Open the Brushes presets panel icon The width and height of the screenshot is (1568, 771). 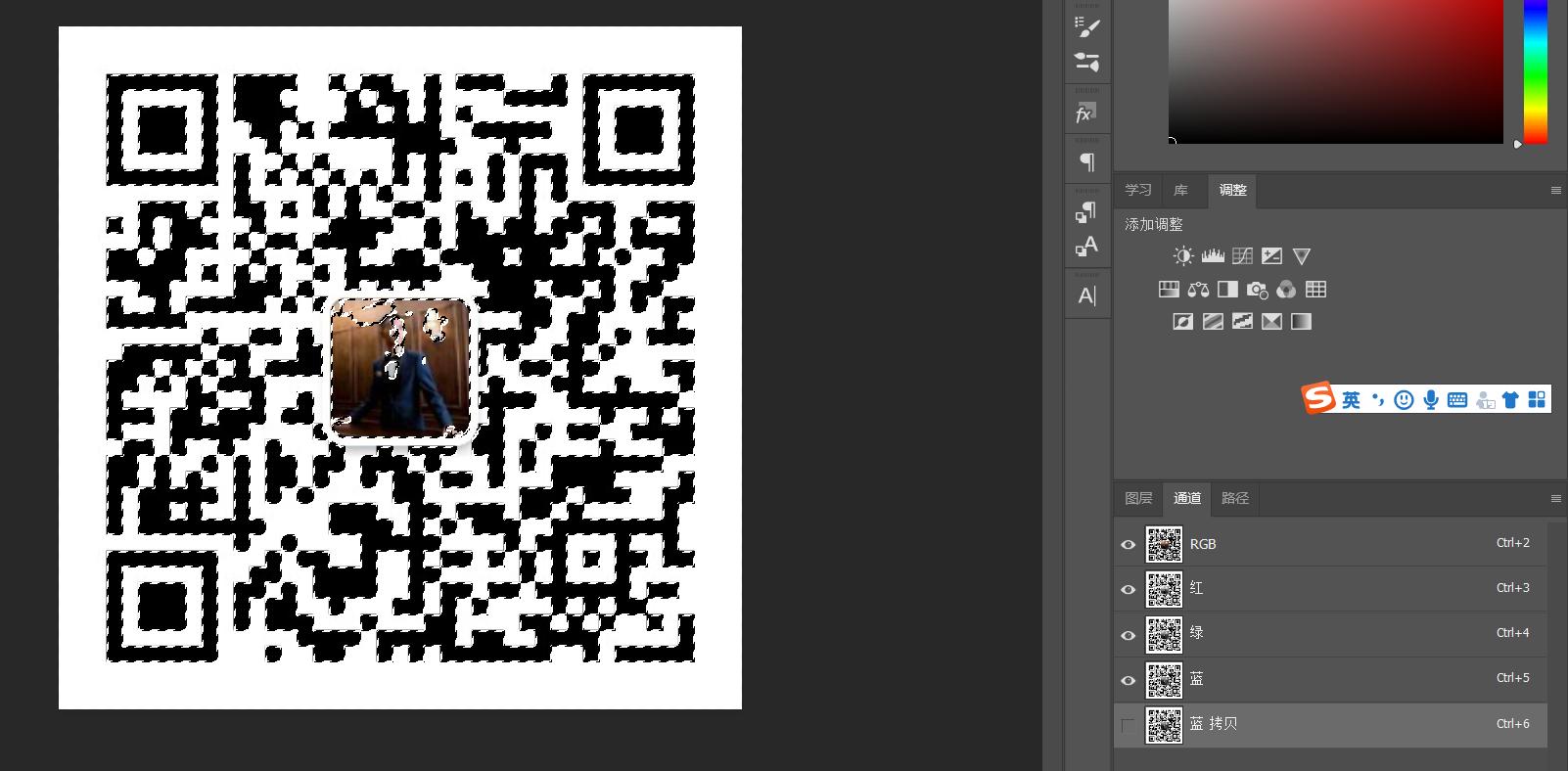click(1087, 63)
